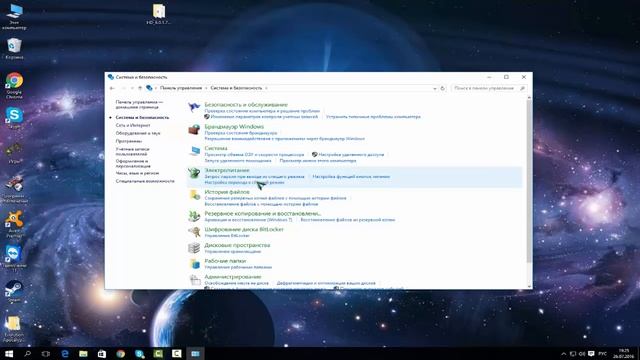Image resolution: width=640 pixels, height=360 pixels.
Task: Go back using the navigation arrow
Action: [112, 88]
